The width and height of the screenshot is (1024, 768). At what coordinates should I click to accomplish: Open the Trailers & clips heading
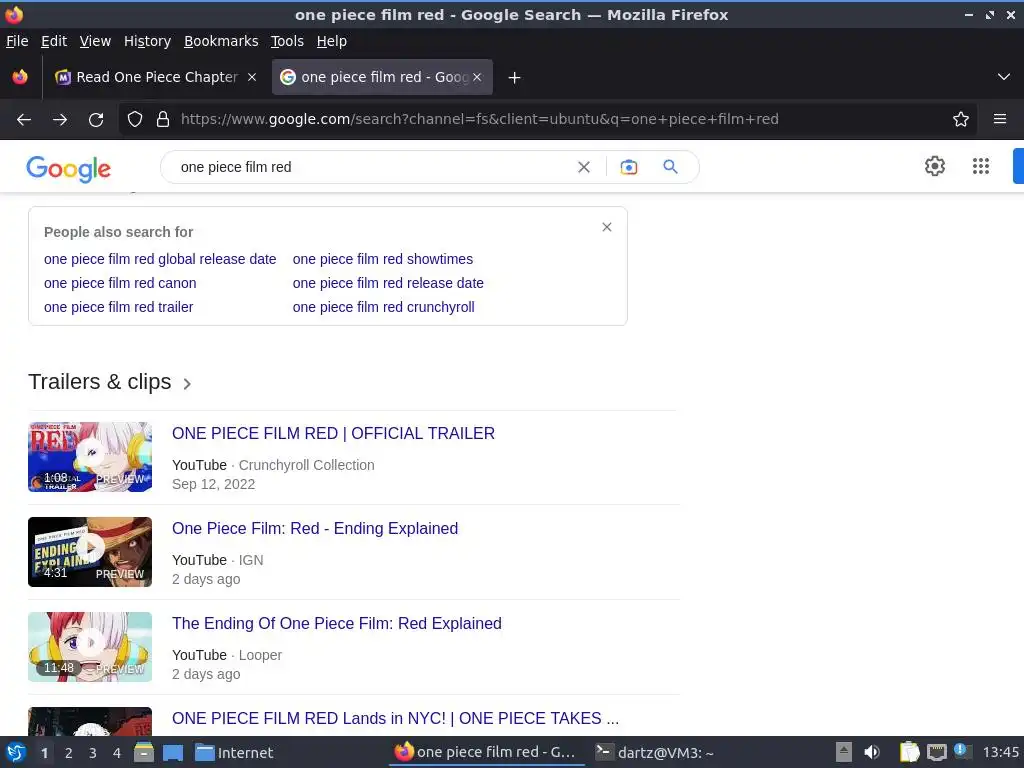(99, 382)
